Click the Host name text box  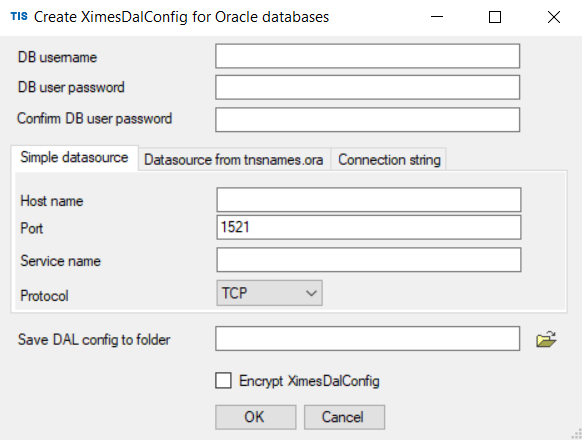click(x=369, y=200)
